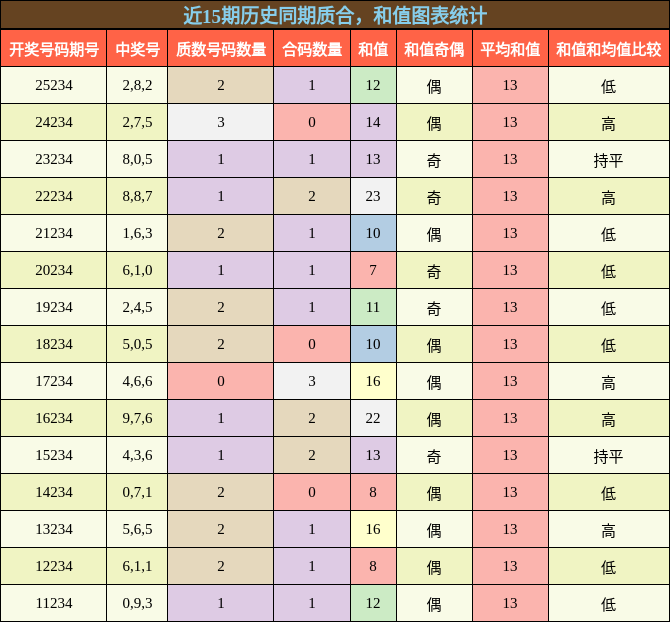The height and width of the screenshot is (622, 670).
Task: Click 持平 in row 15234
Action: coord(608,456)
